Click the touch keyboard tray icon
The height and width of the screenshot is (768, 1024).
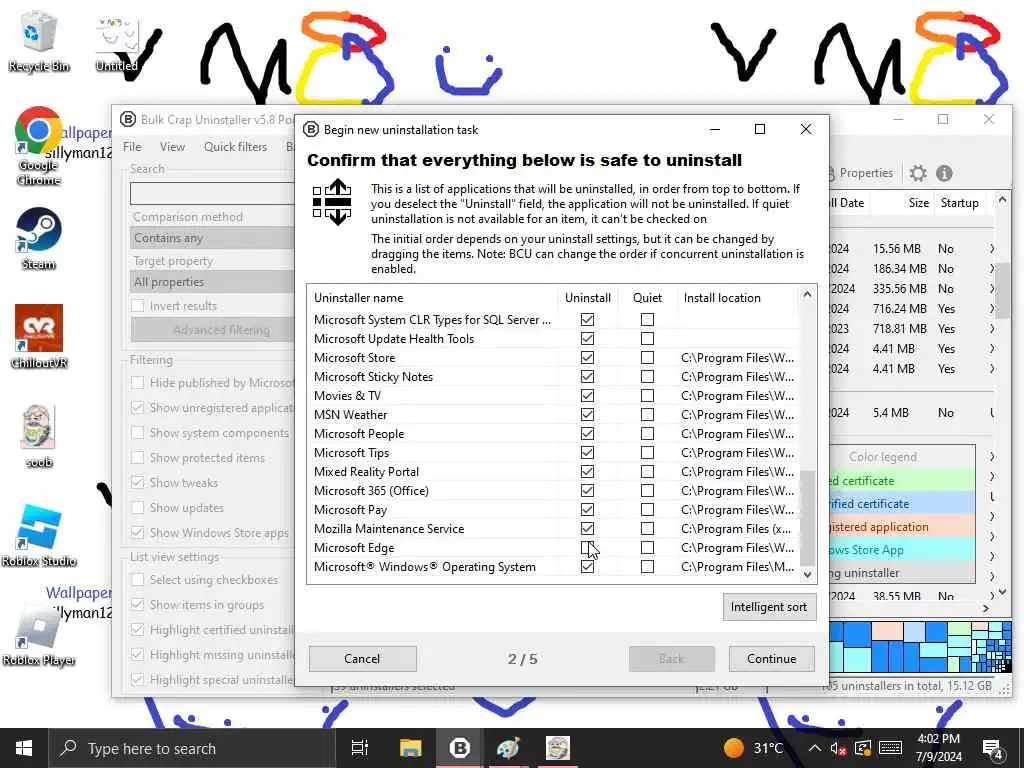[890, 748]
